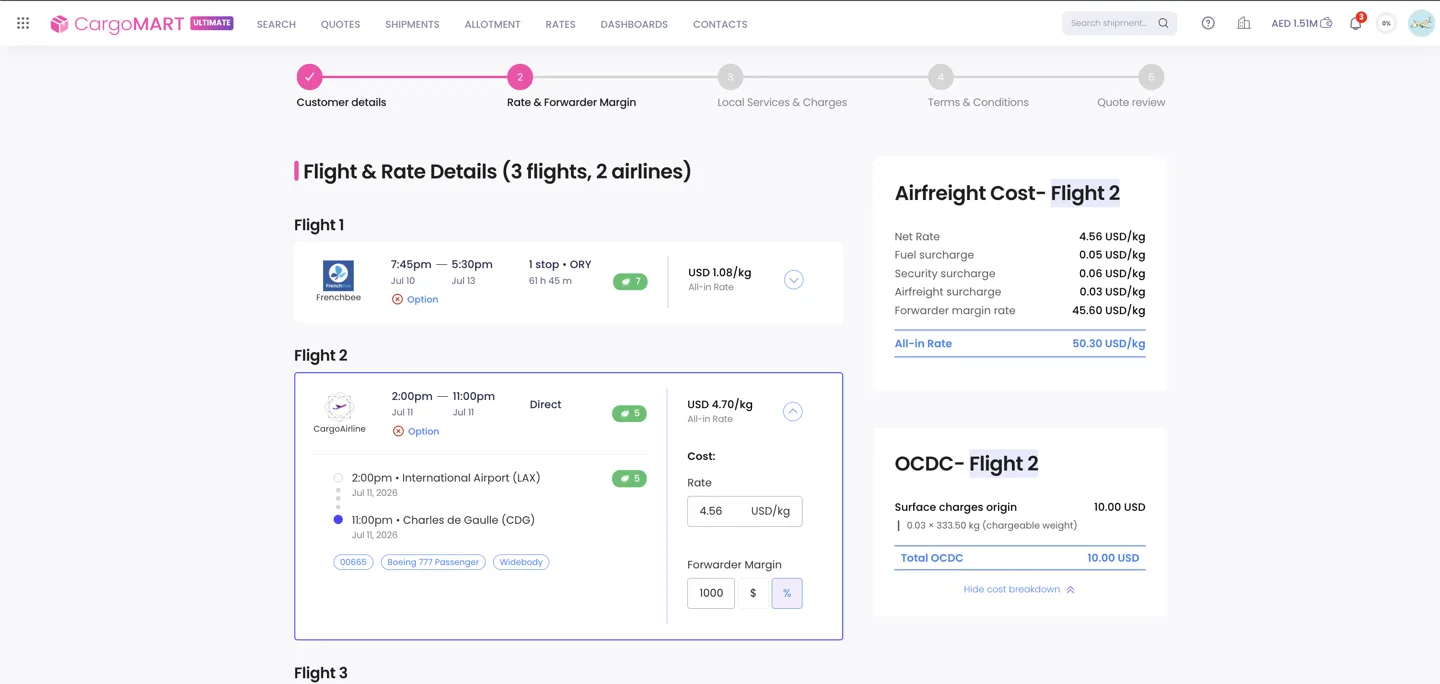Open the SEARCH menu

point(276,24)
